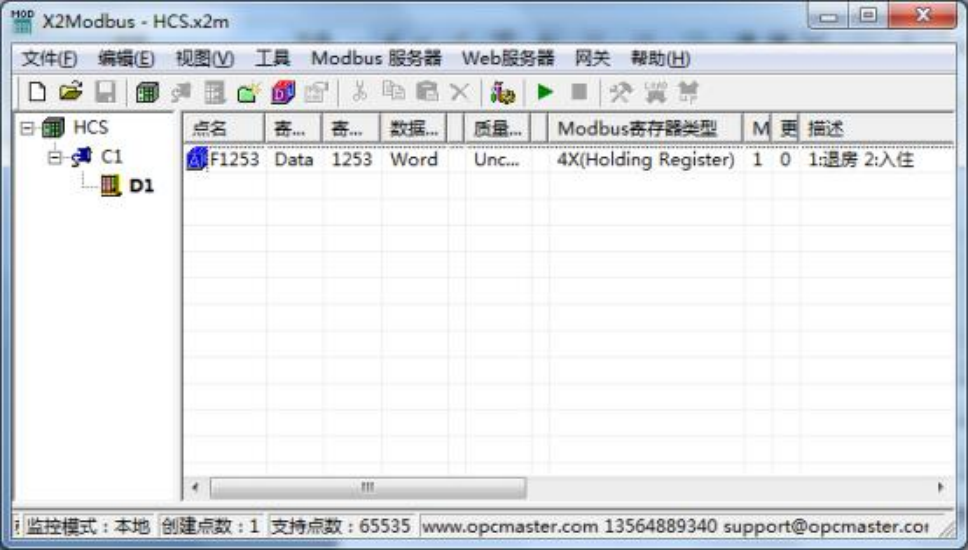Click the grayed load configuration icon
The width and height of the screenshot is (968, 550).
[x=656, y=93]
